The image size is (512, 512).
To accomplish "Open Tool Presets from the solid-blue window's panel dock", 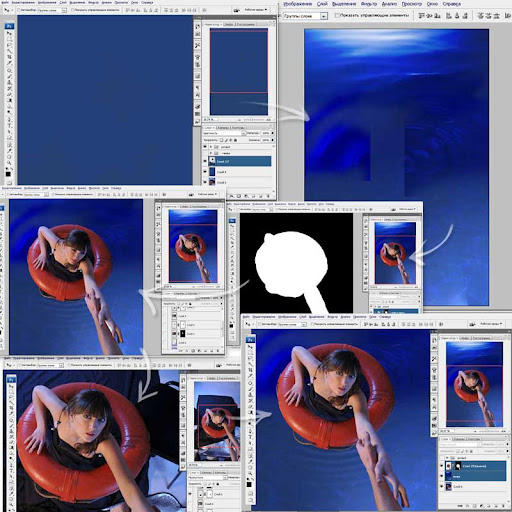I will tap(197, 45).
